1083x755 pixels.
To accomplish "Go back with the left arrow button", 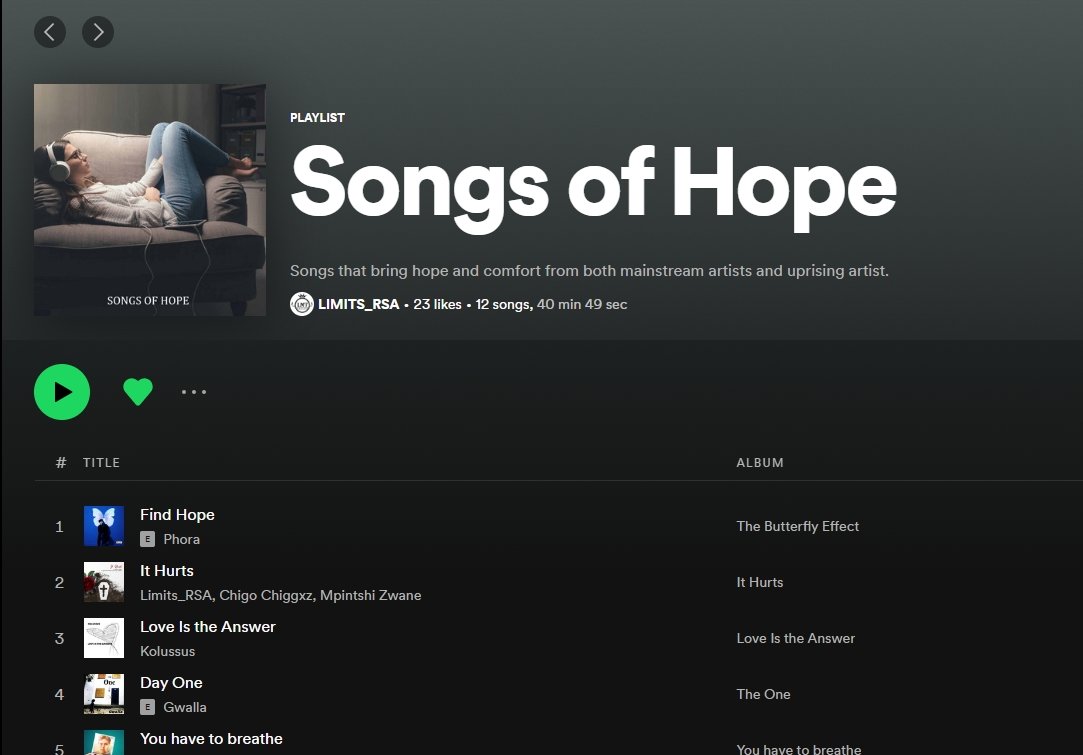I will coord(50,32).
